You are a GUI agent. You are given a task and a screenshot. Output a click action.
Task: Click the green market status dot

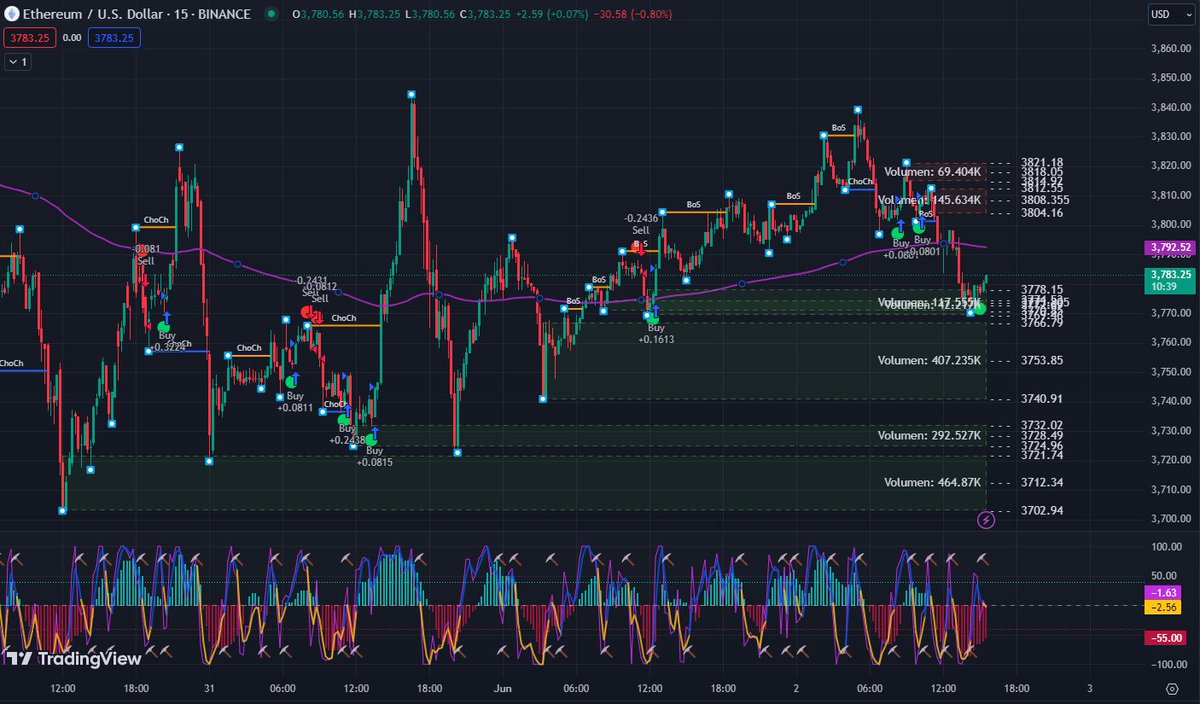click(272, 15)
